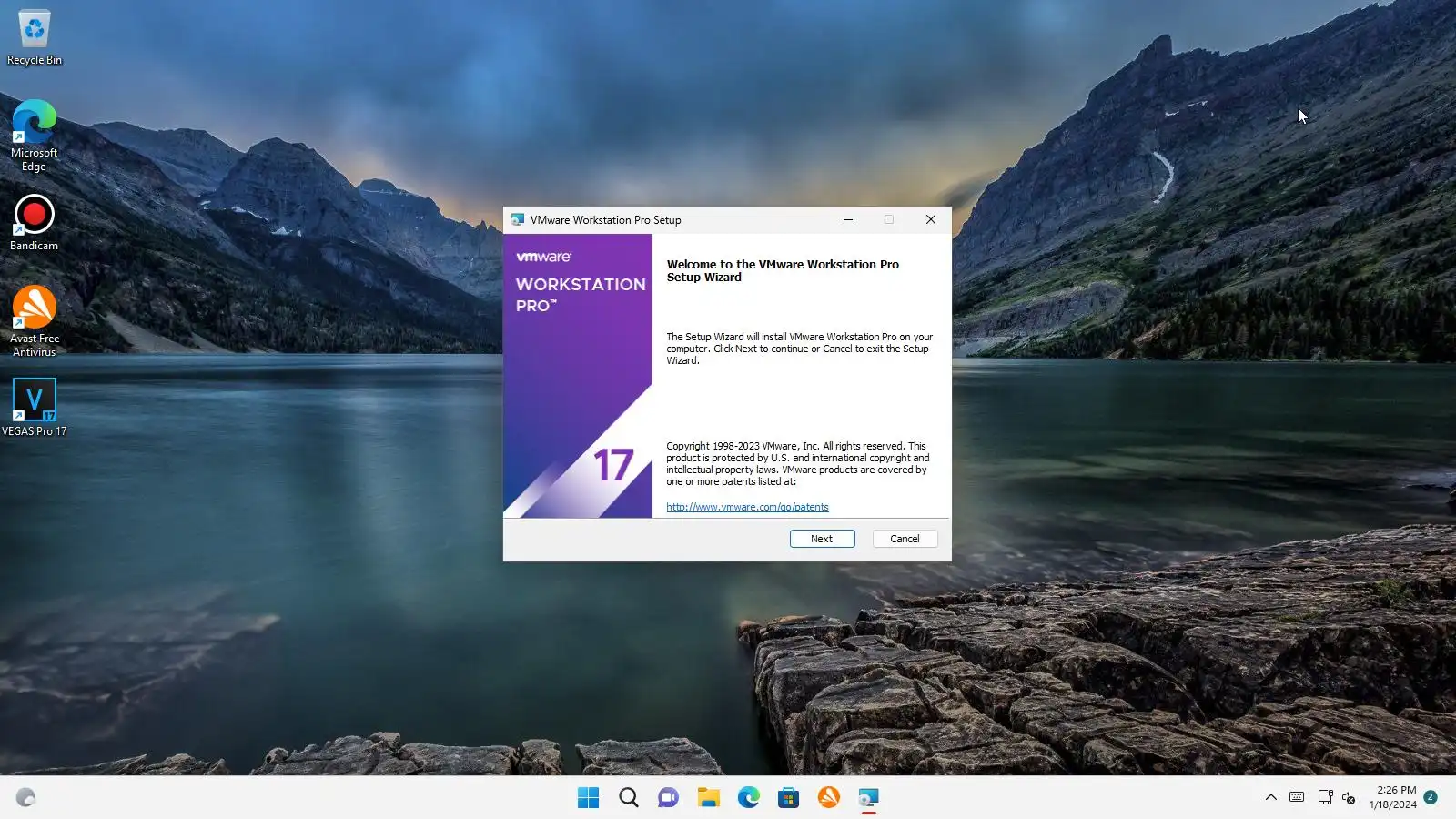Viewport: 1456px width, 819px height.
Task: Open Microsoft Store from the taskbar
Action: [789, 798]
